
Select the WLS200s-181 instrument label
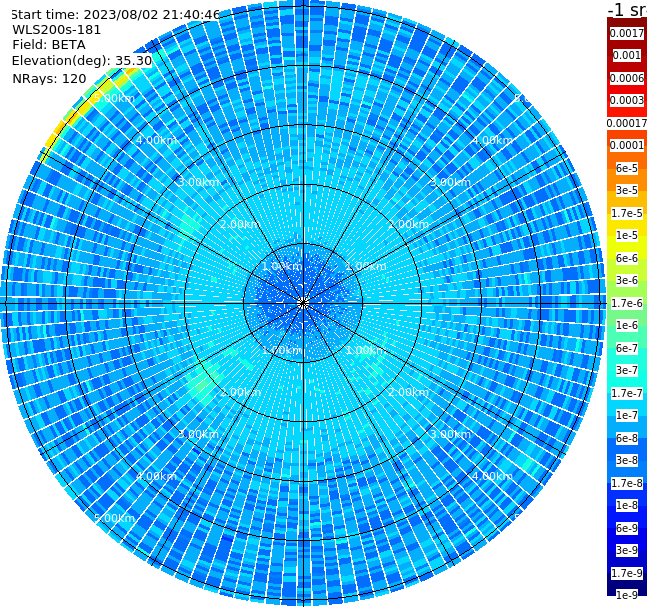coord(57,30)
